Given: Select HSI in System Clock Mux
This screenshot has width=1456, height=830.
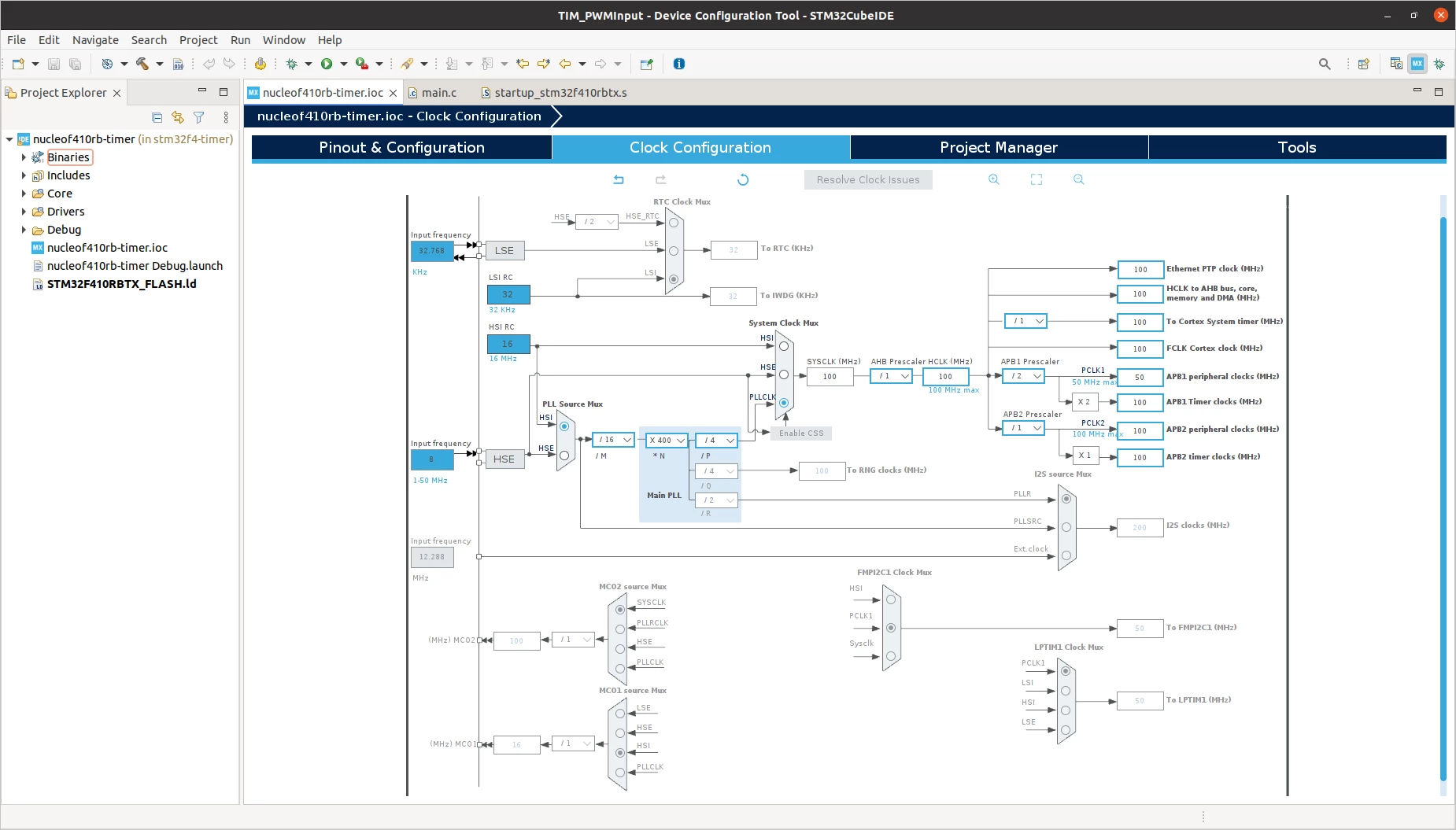Looking at the screenshot, I should point(784,346).
